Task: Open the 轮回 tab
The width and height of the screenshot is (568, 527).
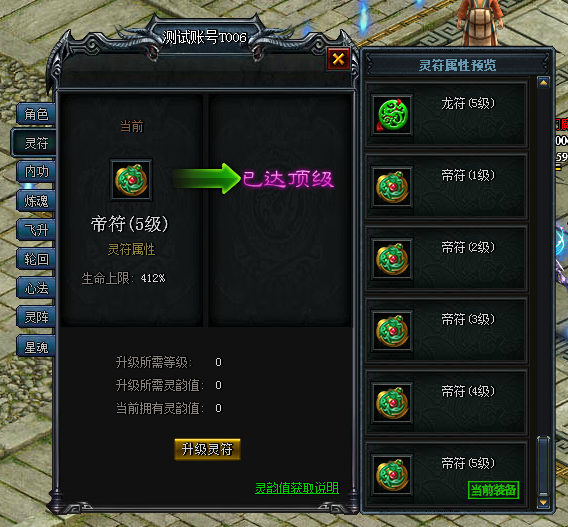Action: pos(36,259)
